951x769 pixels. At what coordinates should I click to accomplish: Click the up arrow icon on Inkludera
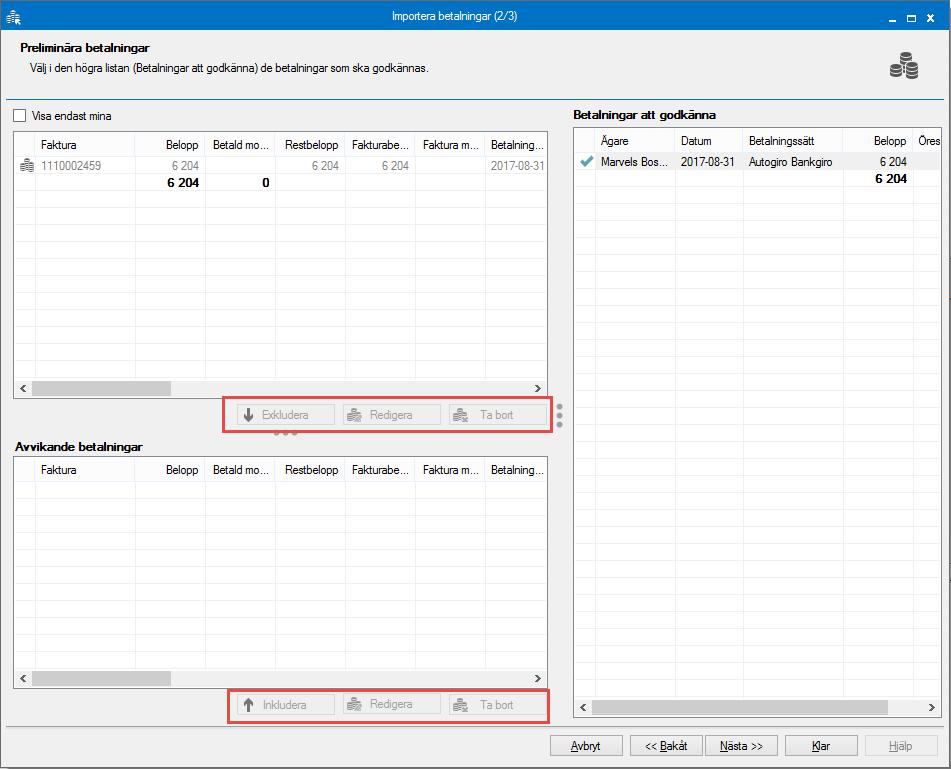tap(249, 705)
